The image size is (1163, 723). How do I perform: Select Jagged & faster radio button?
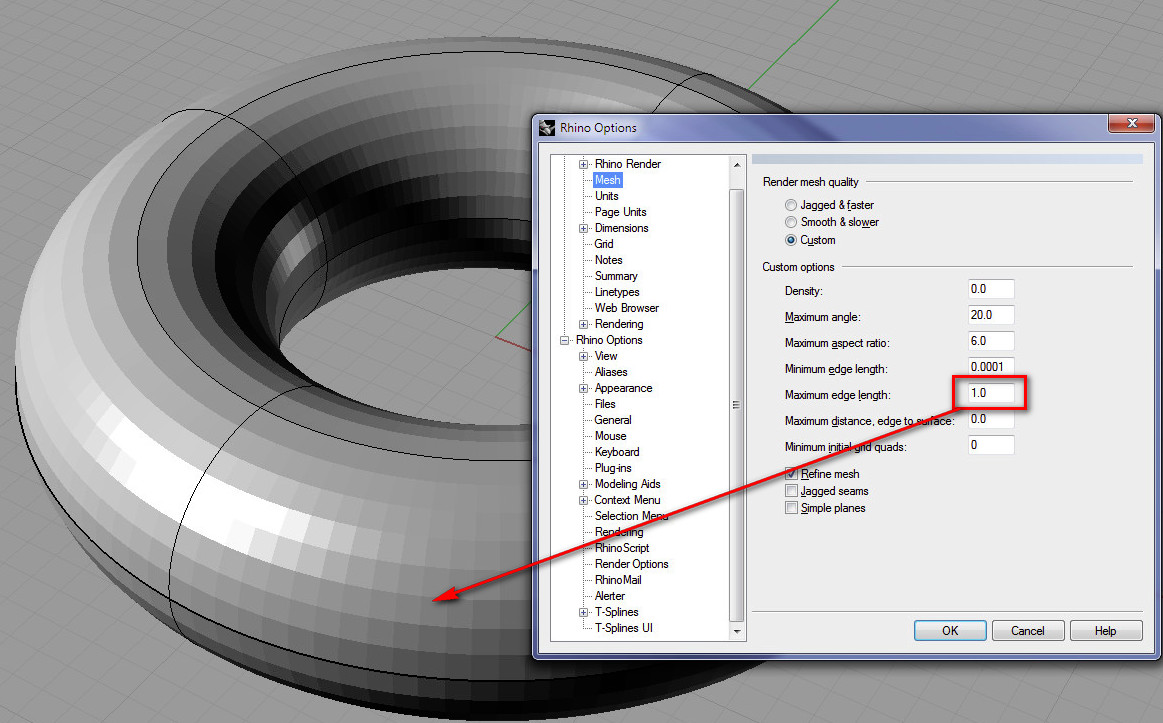791,205
